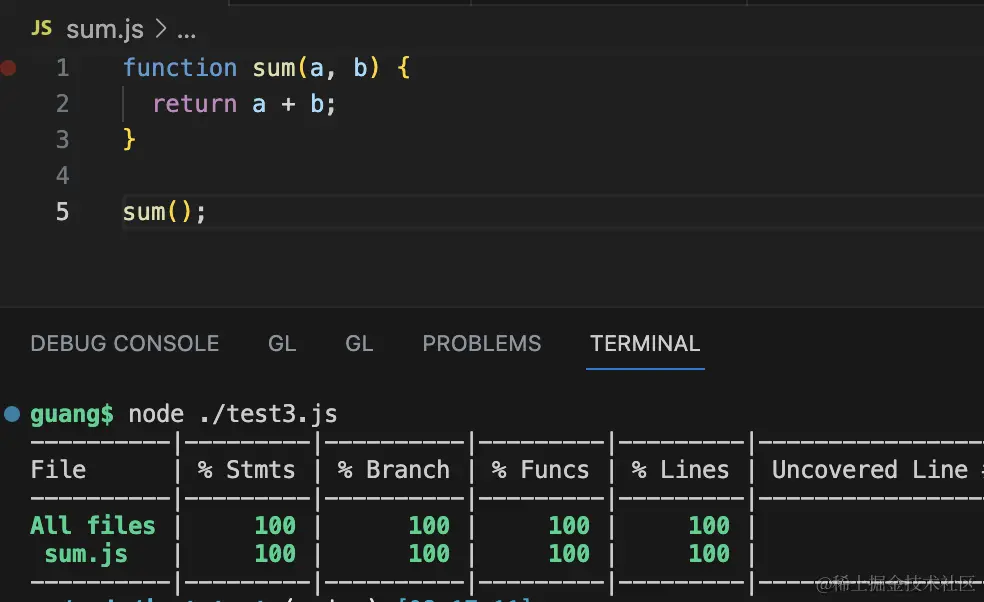
Task: Click line number 2 in the gutter
Action: click(x=62, y=104)
